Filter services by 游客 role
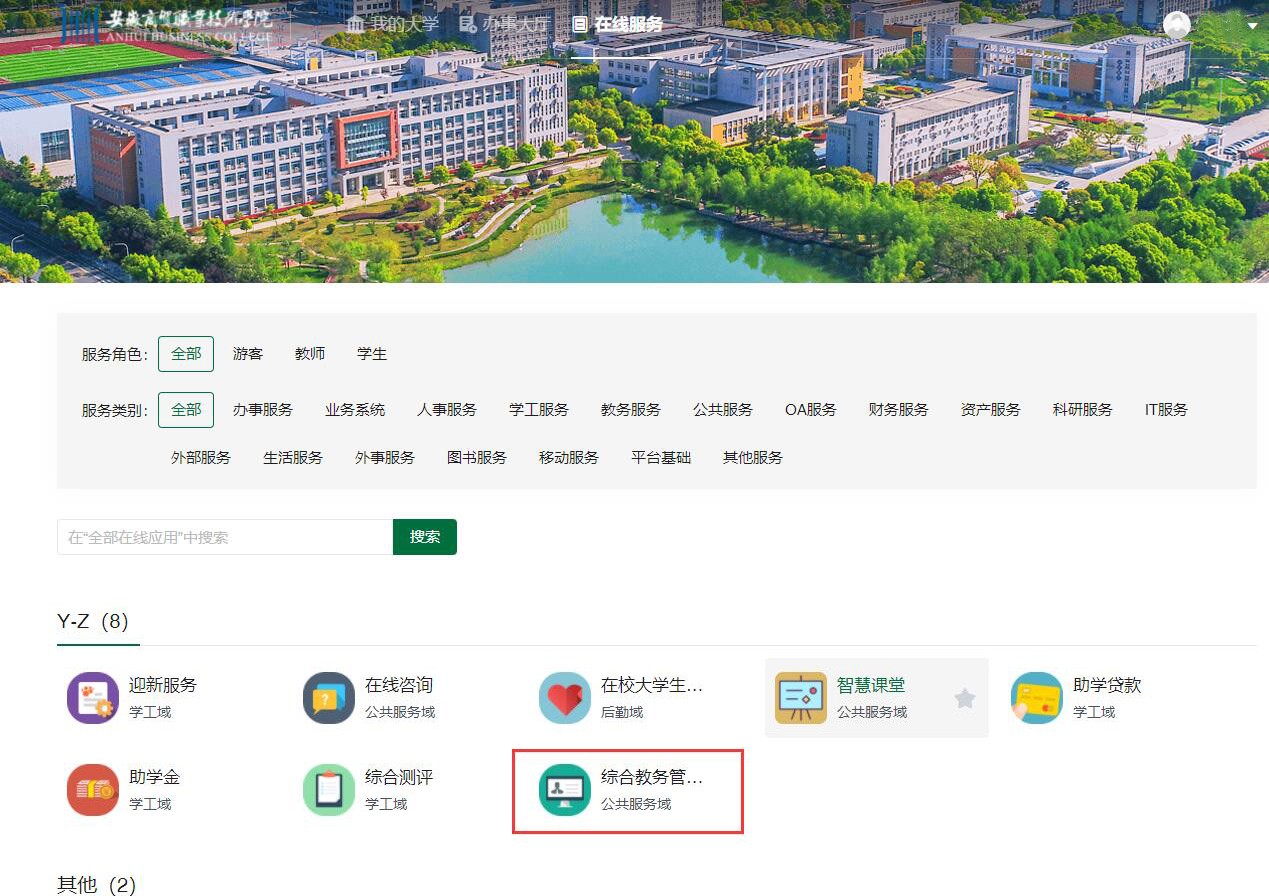This screenshot has height=896, width=1269. tap(247, 353)
